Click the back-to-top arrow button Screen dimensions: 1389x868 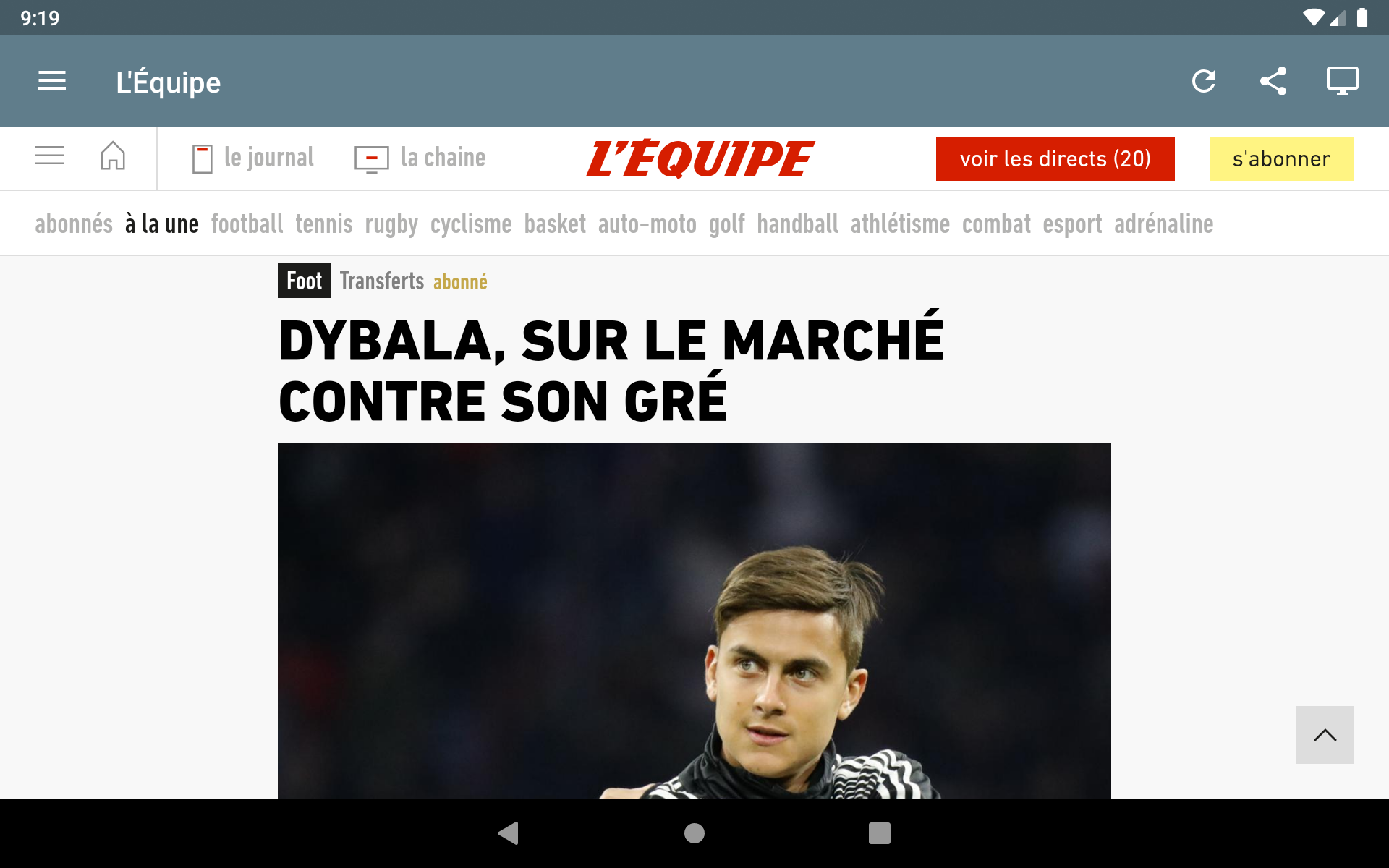coord(1325,735)
